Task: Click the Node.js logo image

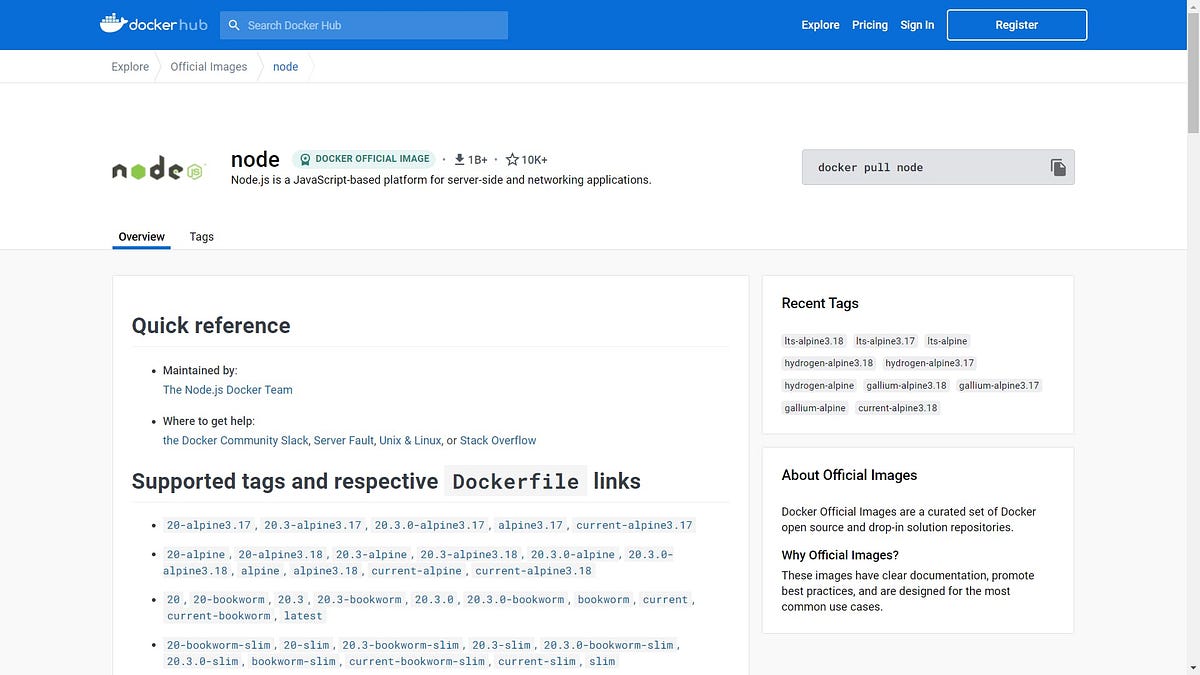Action: click(157, 168)
